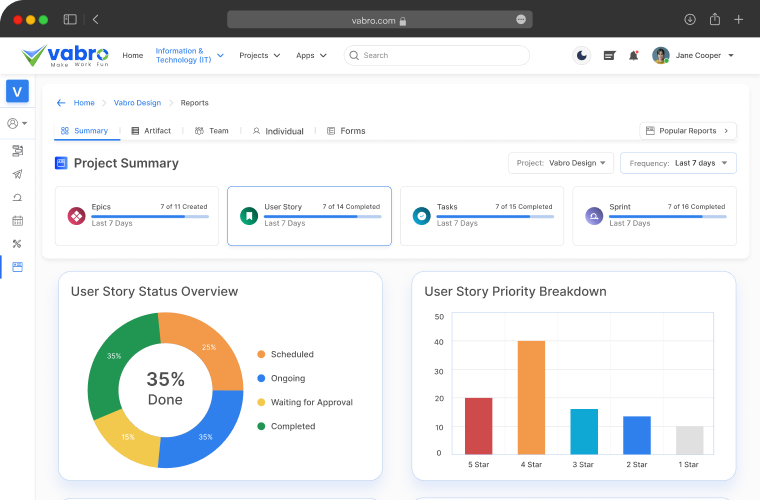760x500 pixels.
Task: Click the blue V workspace icon
Action: pos(17,92)
